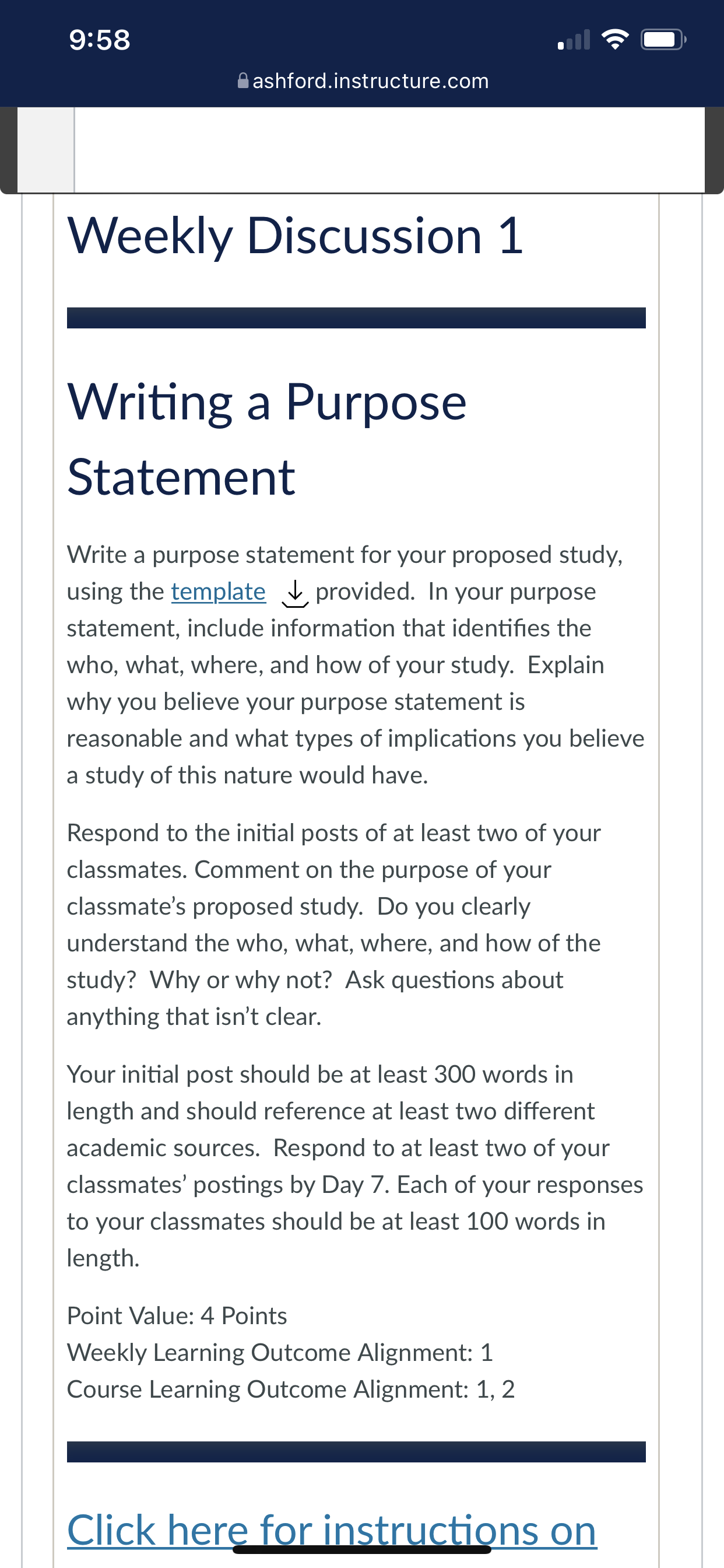Tap the Weekly Discussion 1 heading

click(x=295, y=236)
